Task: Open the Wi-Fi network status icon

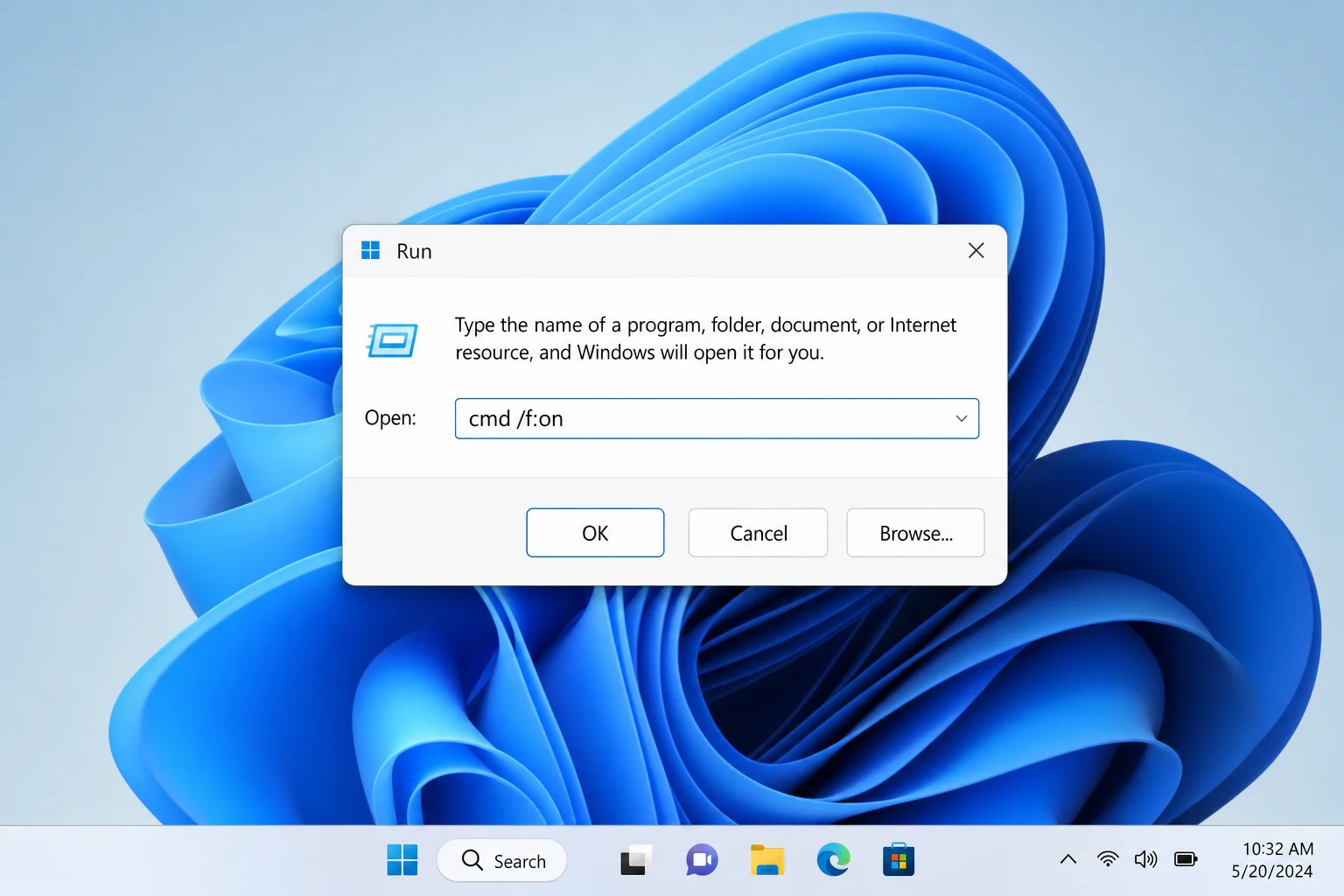Action: (x=1108, y=859)
